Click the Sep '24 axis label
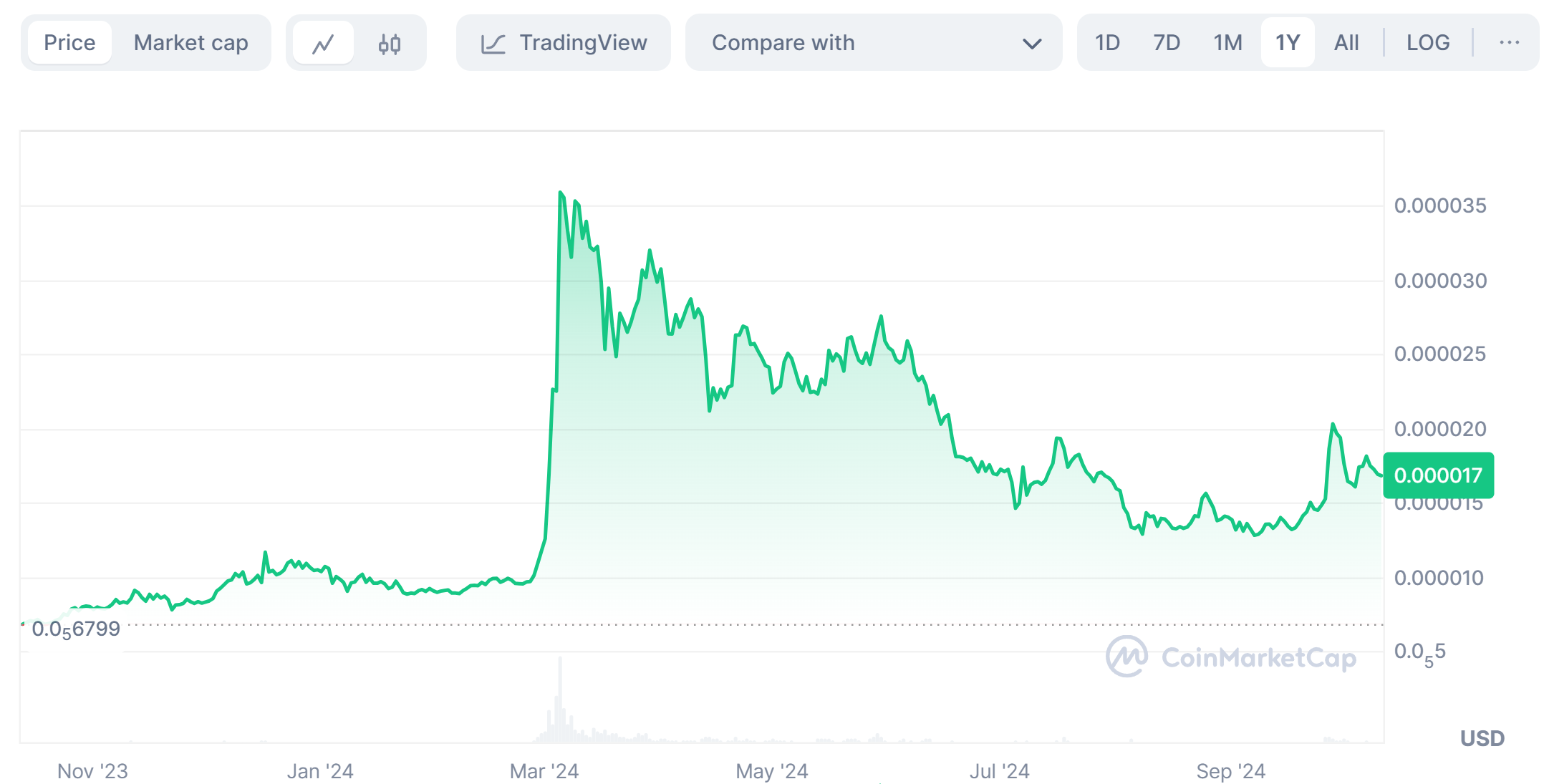The width and height of the screenshot is (1544, 784). (1230, 771)
